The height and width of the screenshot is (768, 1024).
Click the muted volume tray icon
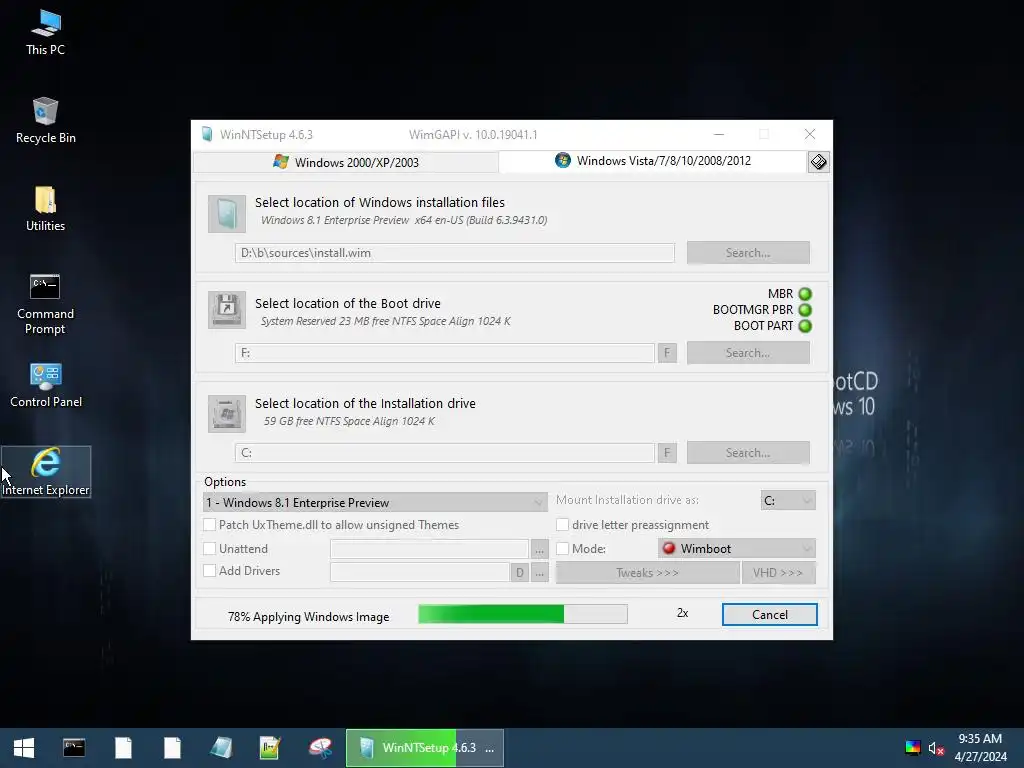936,748
